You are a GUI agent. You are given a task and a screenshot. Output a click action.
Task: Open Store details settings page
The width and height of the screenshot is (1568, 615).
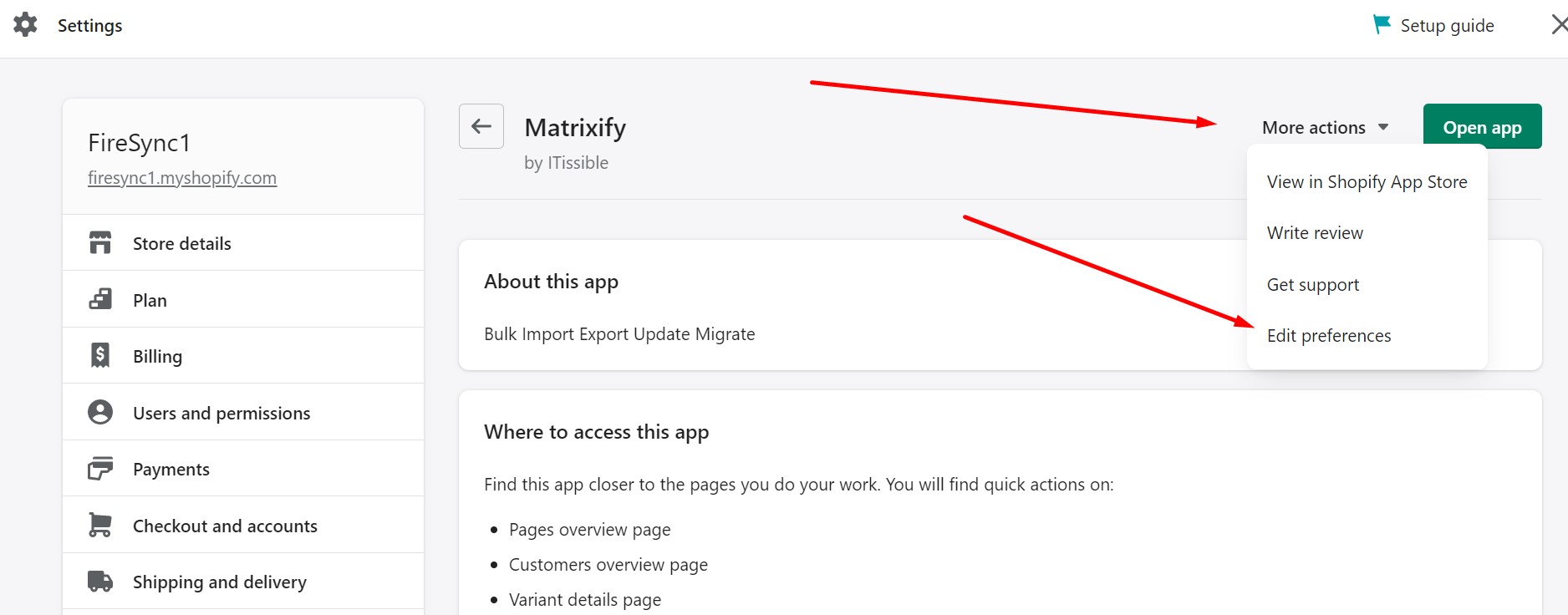(x=243, y=243)
